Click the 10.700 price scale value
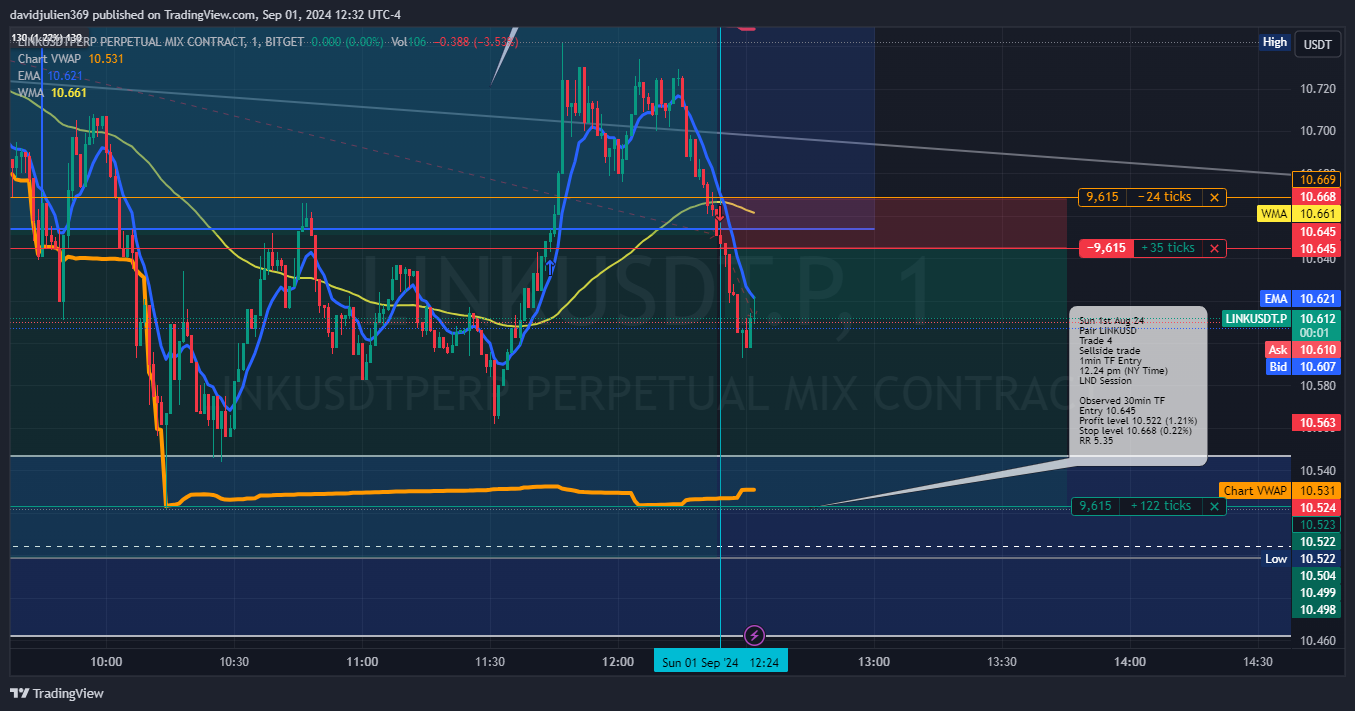Viewport: 1355px width, 711px height. pos(1317,131)
